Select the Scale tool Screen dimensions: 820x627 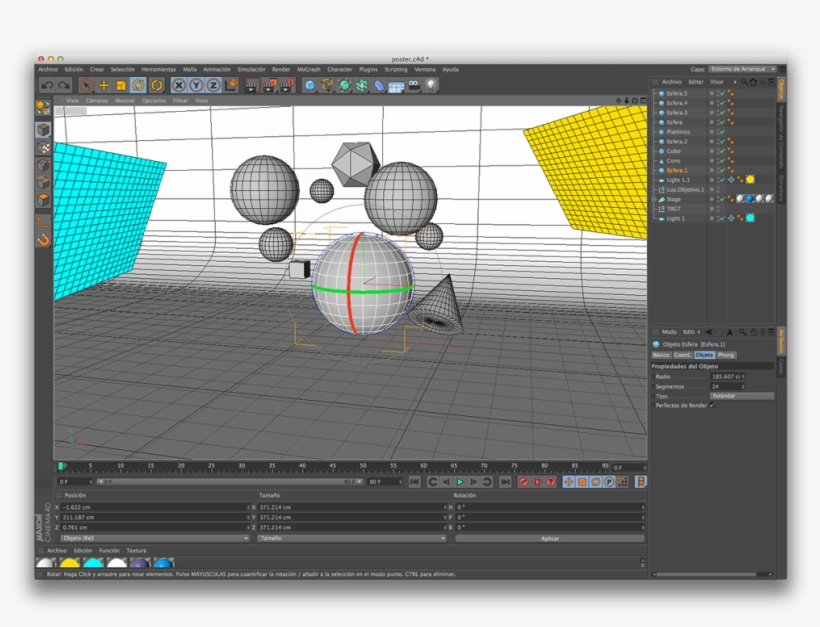coord(121,86)
